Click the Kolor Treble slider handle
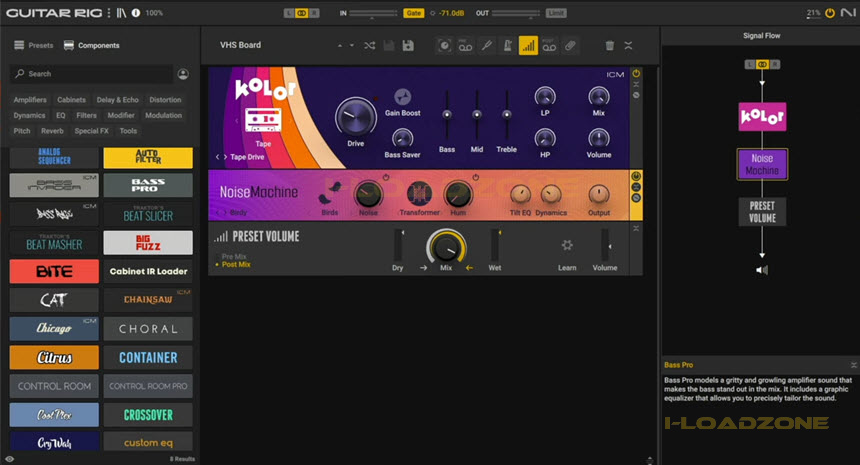The width and height of the screenshot is (860, 465). click(507, 115)
